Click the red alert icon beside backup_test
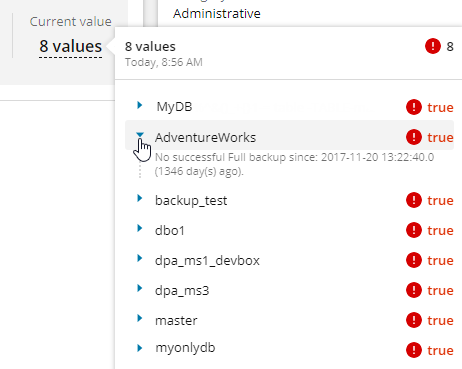The image size is (462, 369). pyautogui.click(x=414, y=200)
